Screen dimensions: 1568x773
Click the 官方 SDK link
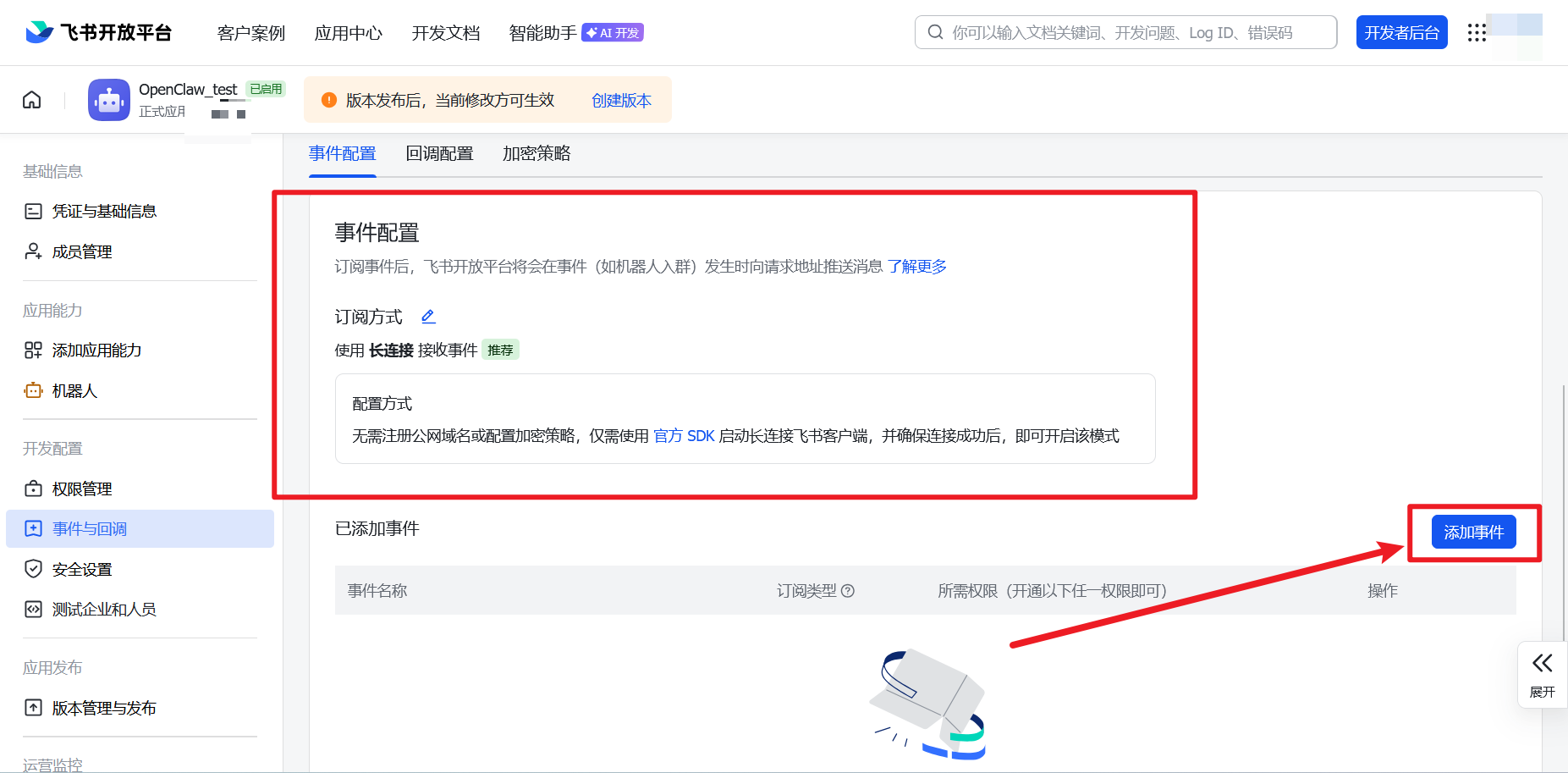[x=685, y=436]
